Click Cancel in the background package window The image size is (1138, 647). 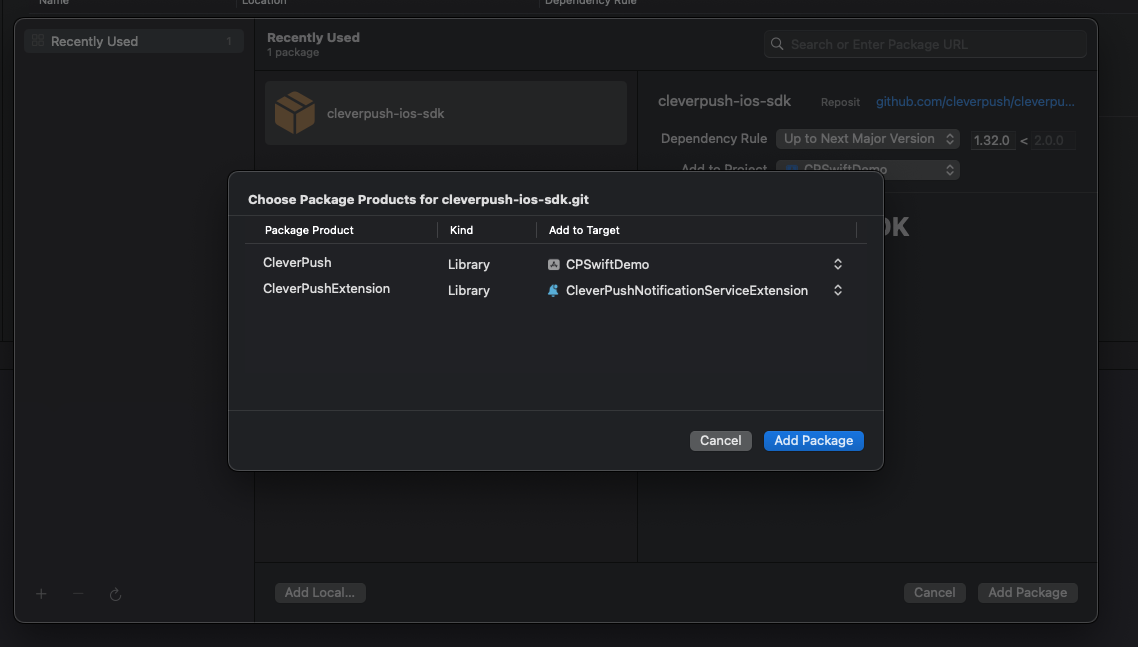coord(935,593)
